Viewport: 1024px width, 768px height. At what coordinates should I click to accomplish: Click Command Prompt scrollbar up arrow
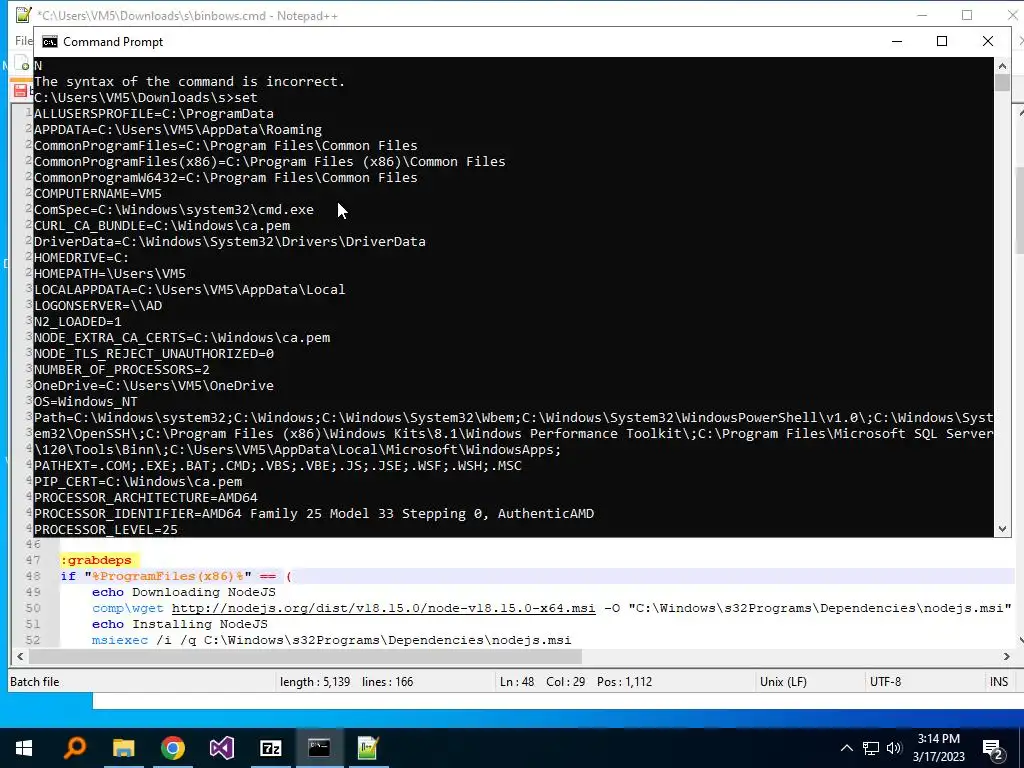point(1002,65)
